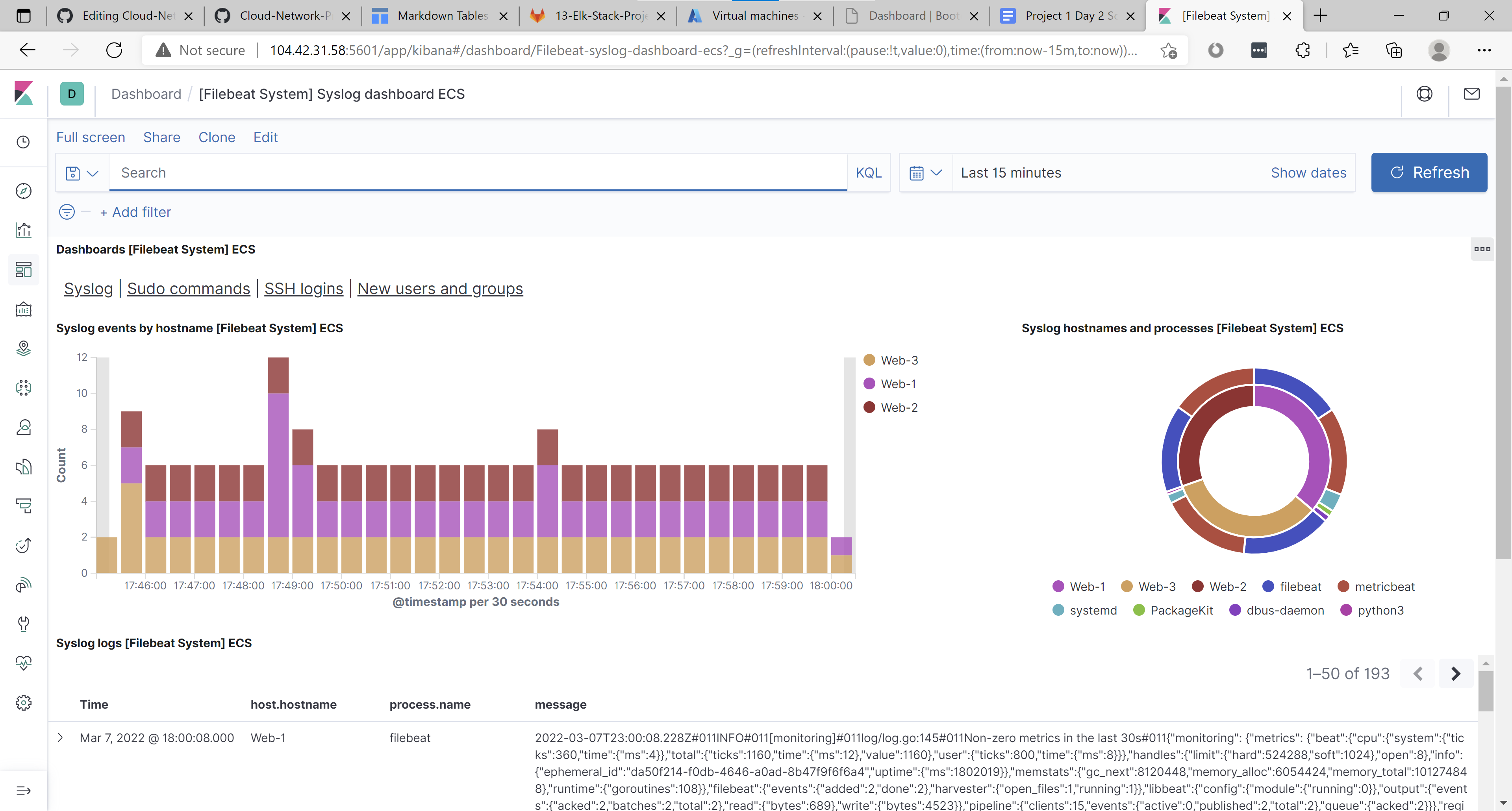Click the D space avatar
The height and width of the screenshot is (811, 1512).
[x=72, y=94]
